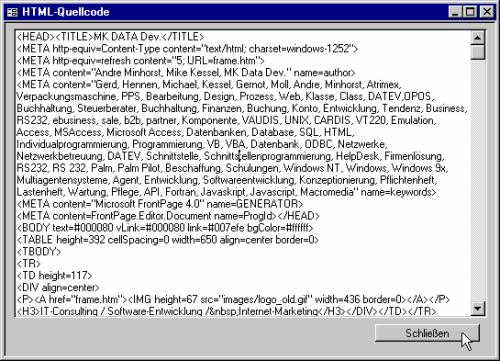Click the line with images/logo_old.gif
This screenshot has width=500, height=361.
click(x=233, y=299)
